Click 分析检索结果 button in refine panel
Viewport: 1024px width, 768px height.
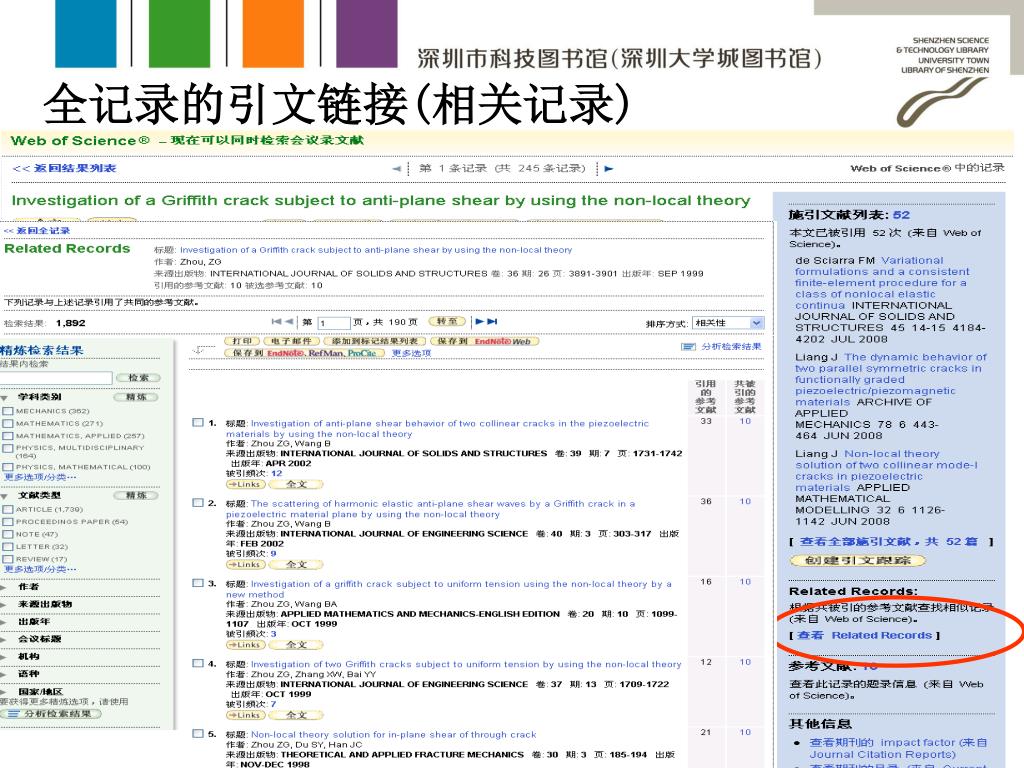(x=51, y=714)
